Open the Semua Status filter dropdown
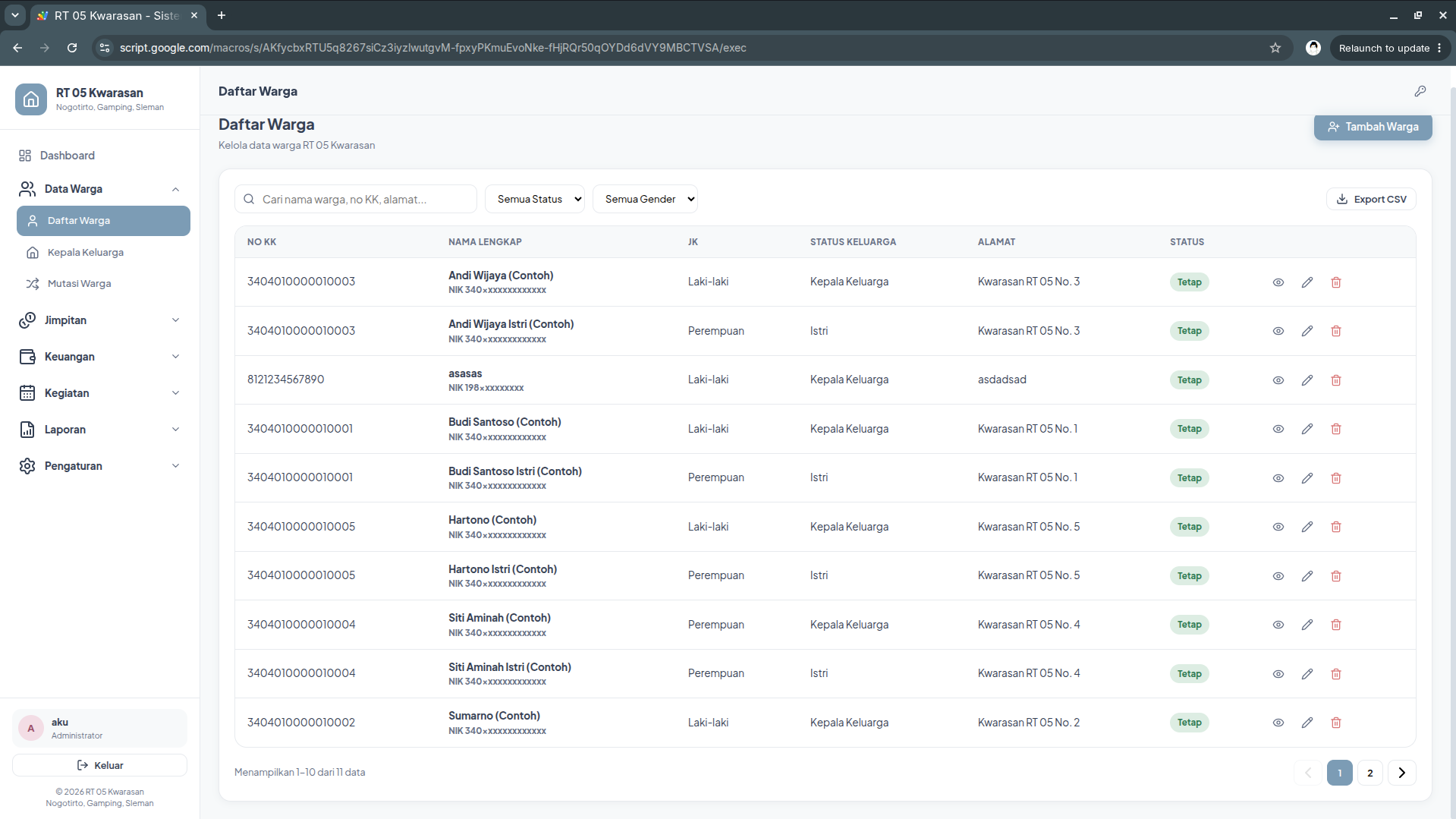 (x=535, y=199)
